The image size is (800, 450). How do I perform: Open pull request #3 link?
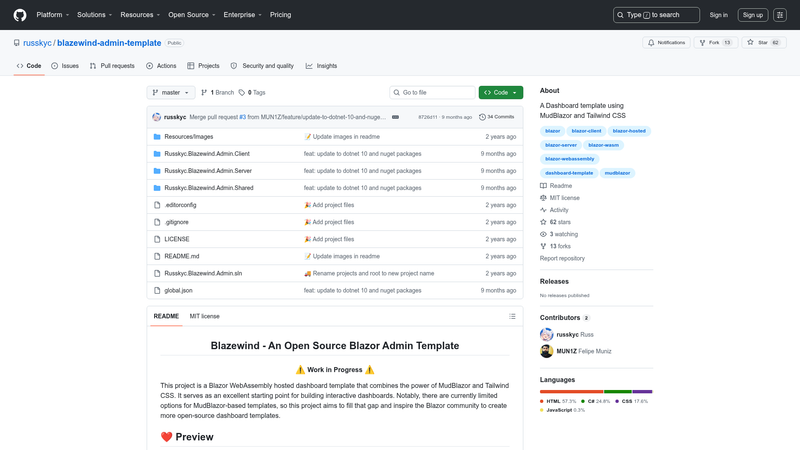pyautogui.click(x=242, y=117)
